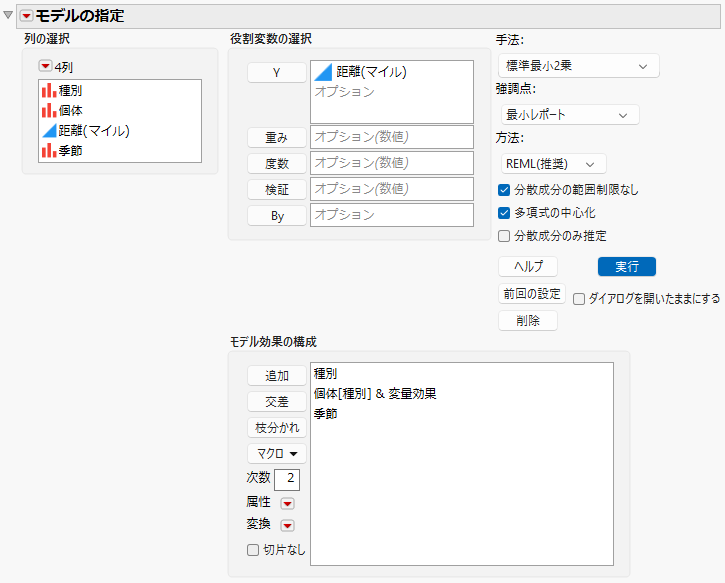Viewport: 725px width, 583px height.
Task: Select the 種別 effect in model effects
Action: click(325, 374)
